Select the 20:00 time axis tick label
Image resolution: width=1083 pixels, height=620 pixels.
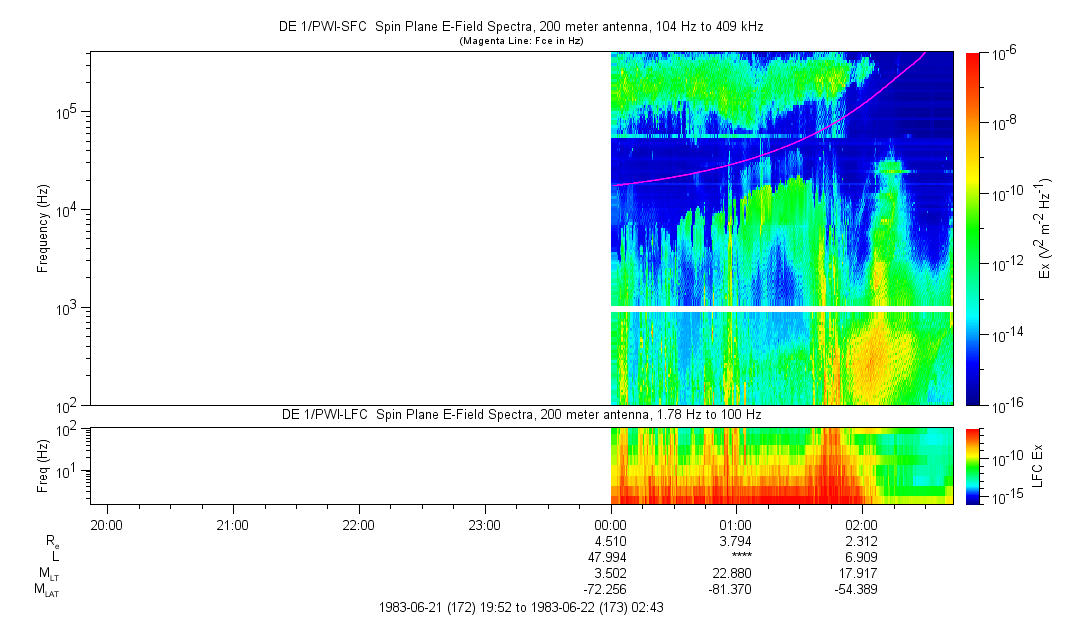106,523
